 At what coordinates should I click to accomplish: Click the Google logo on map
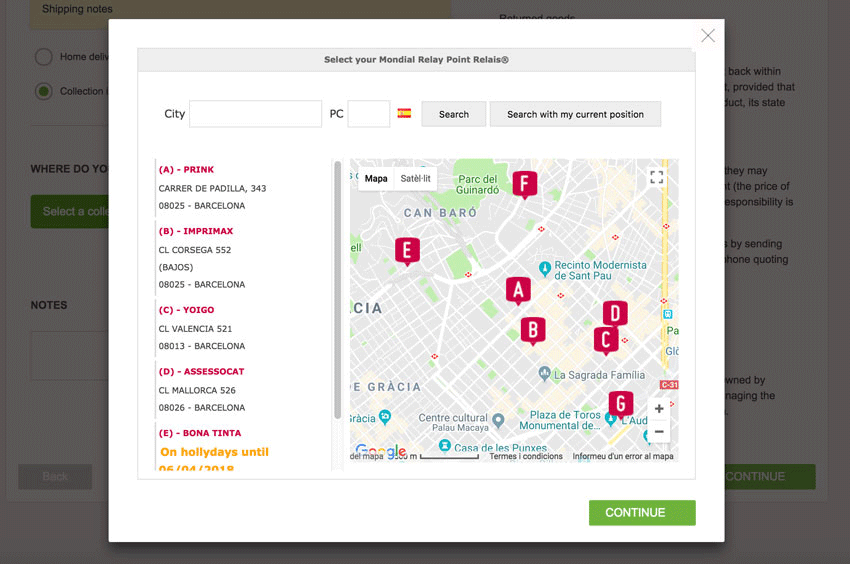(x=381, y=451)
